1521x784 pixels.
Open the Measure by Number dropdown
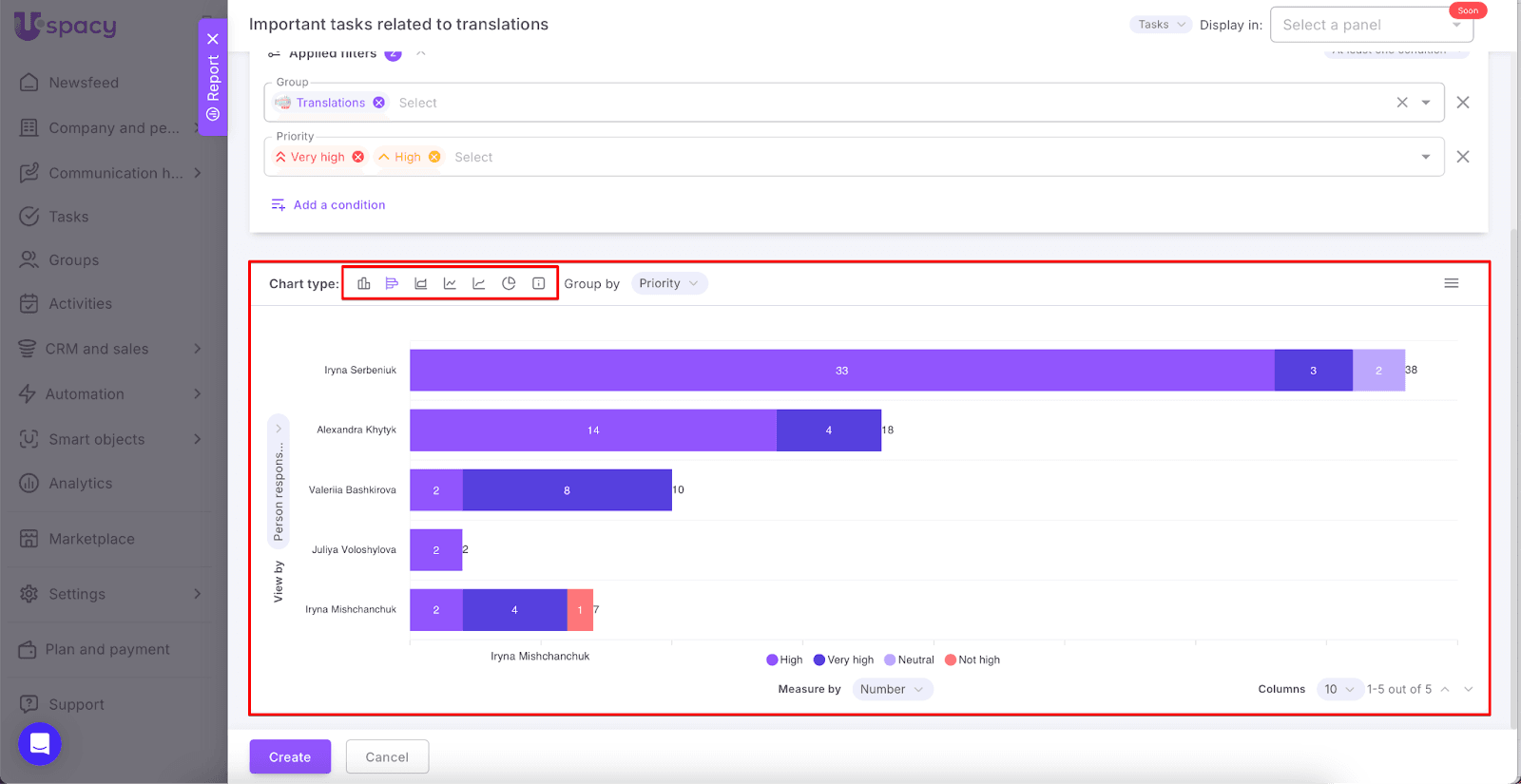pyautogui.click(x=892, y=689)
